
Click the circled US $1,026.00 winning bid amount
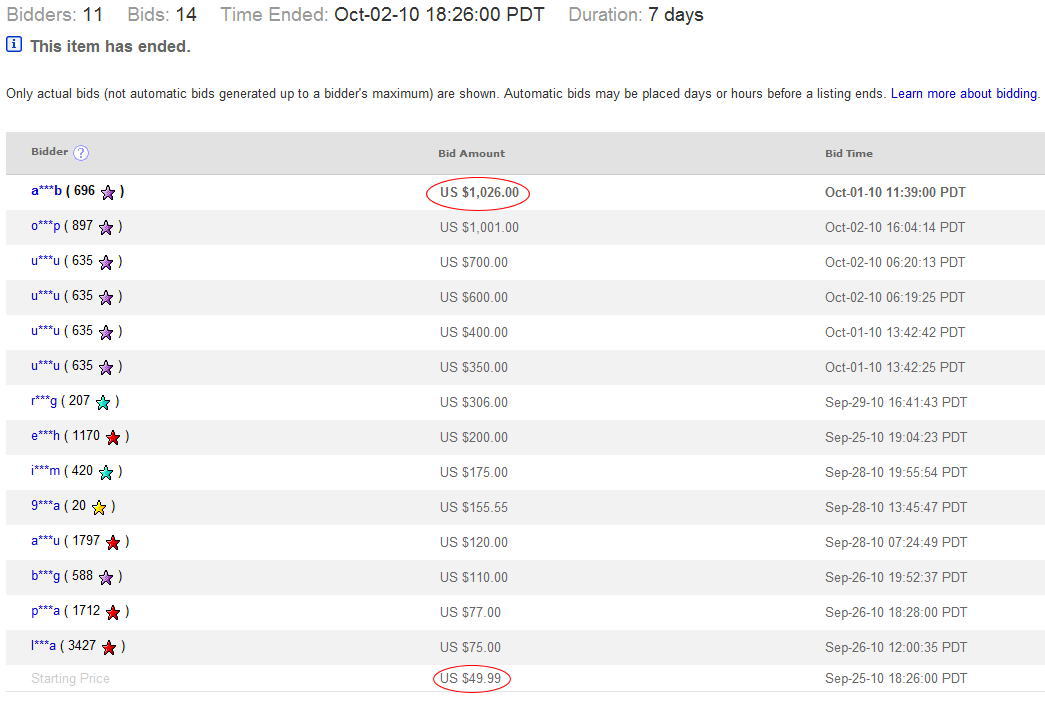point(479,193)
